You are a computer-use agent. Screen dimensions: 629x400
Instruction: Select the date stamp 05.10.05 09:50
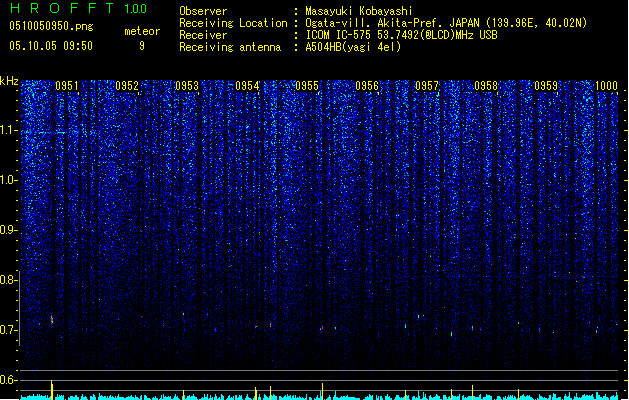[x=51, y=46]
